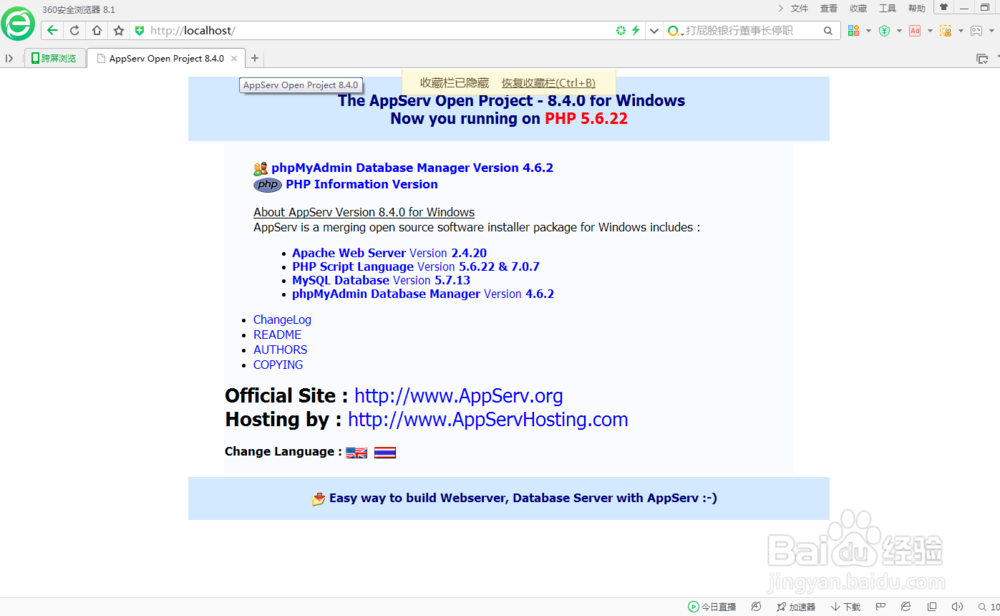Open a new tab with plus button
Viewport: 1000px width, 616px height.
click(x=254, y=58)
